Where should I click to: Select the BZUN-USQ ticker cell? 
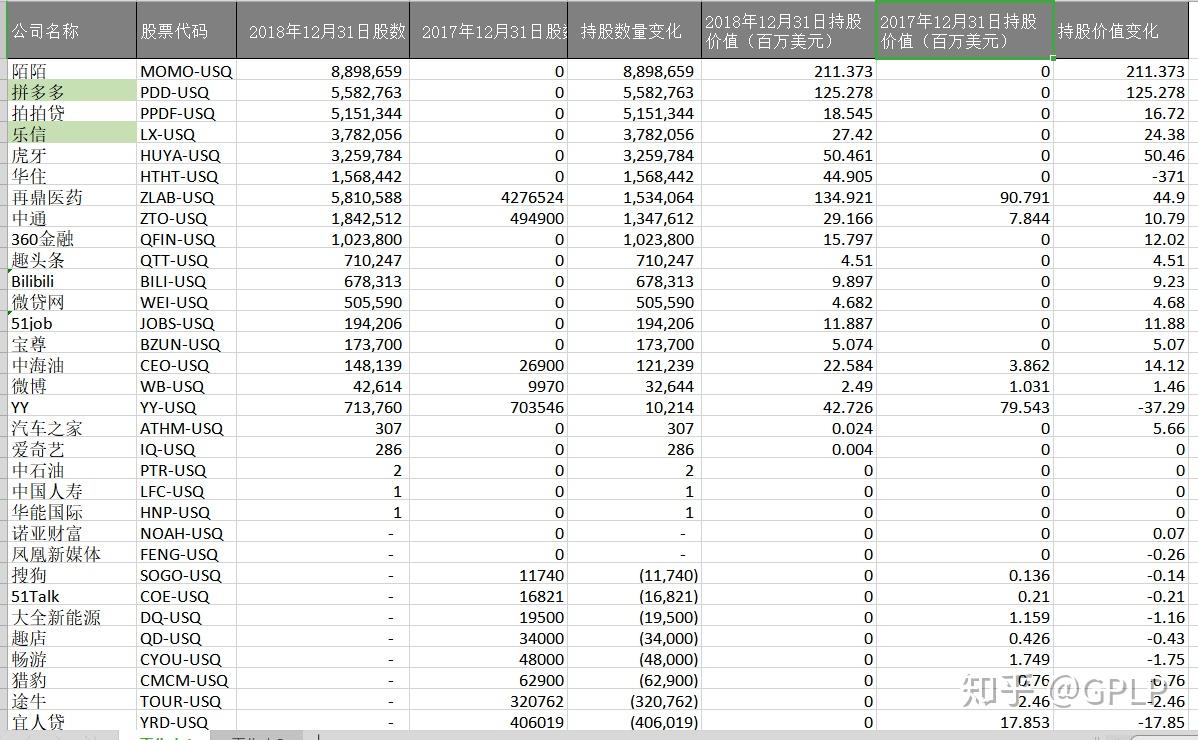coord(186,344)
